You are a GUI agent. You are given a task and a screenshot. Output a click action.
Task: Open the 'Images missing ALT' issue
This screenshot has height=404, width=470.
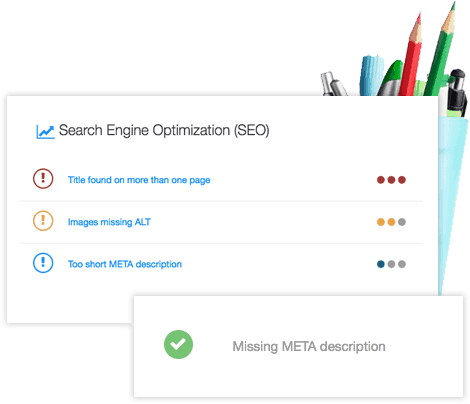[109, 222]
